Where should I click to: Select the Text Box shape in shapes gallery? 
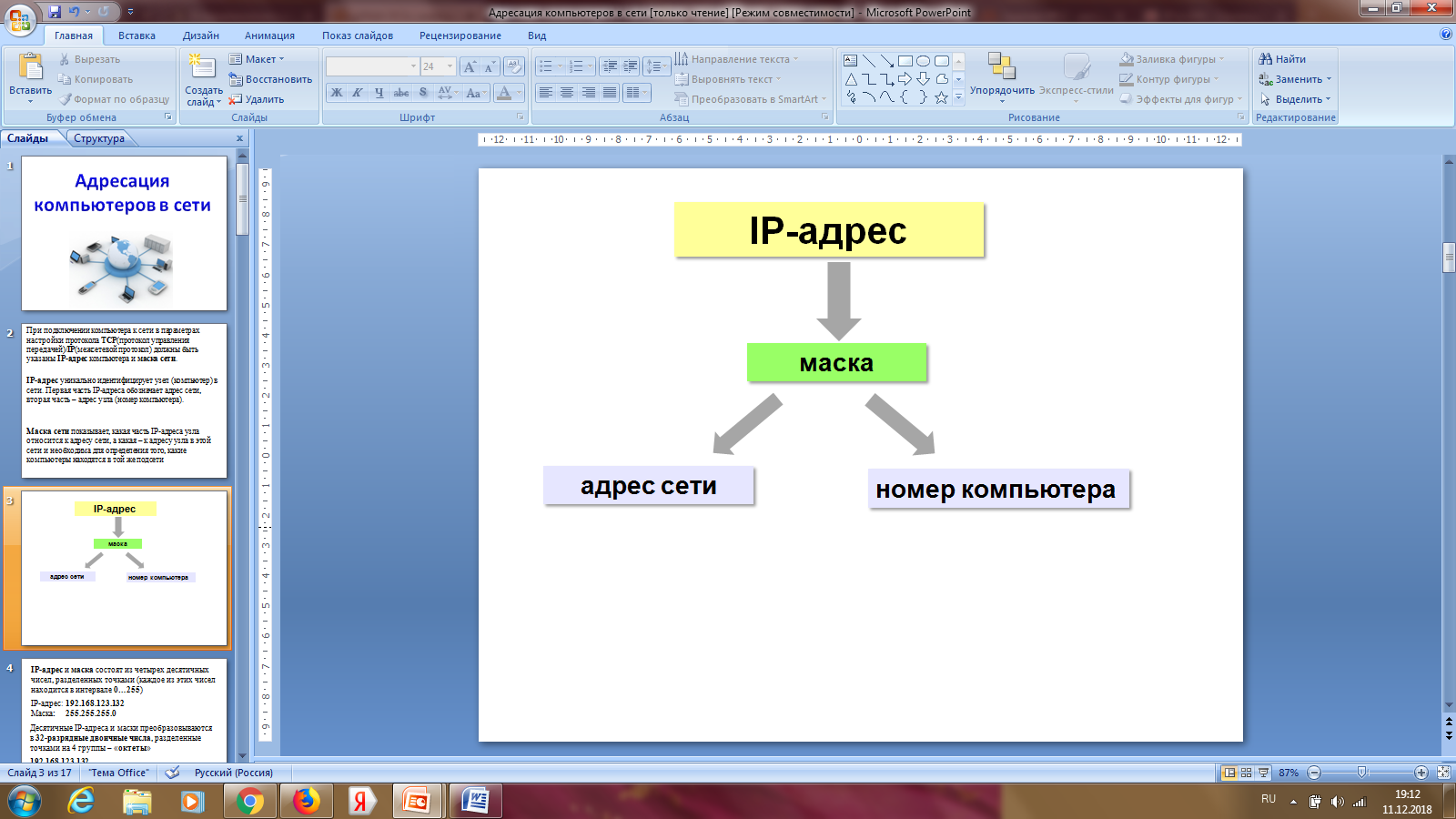[850, 61]
